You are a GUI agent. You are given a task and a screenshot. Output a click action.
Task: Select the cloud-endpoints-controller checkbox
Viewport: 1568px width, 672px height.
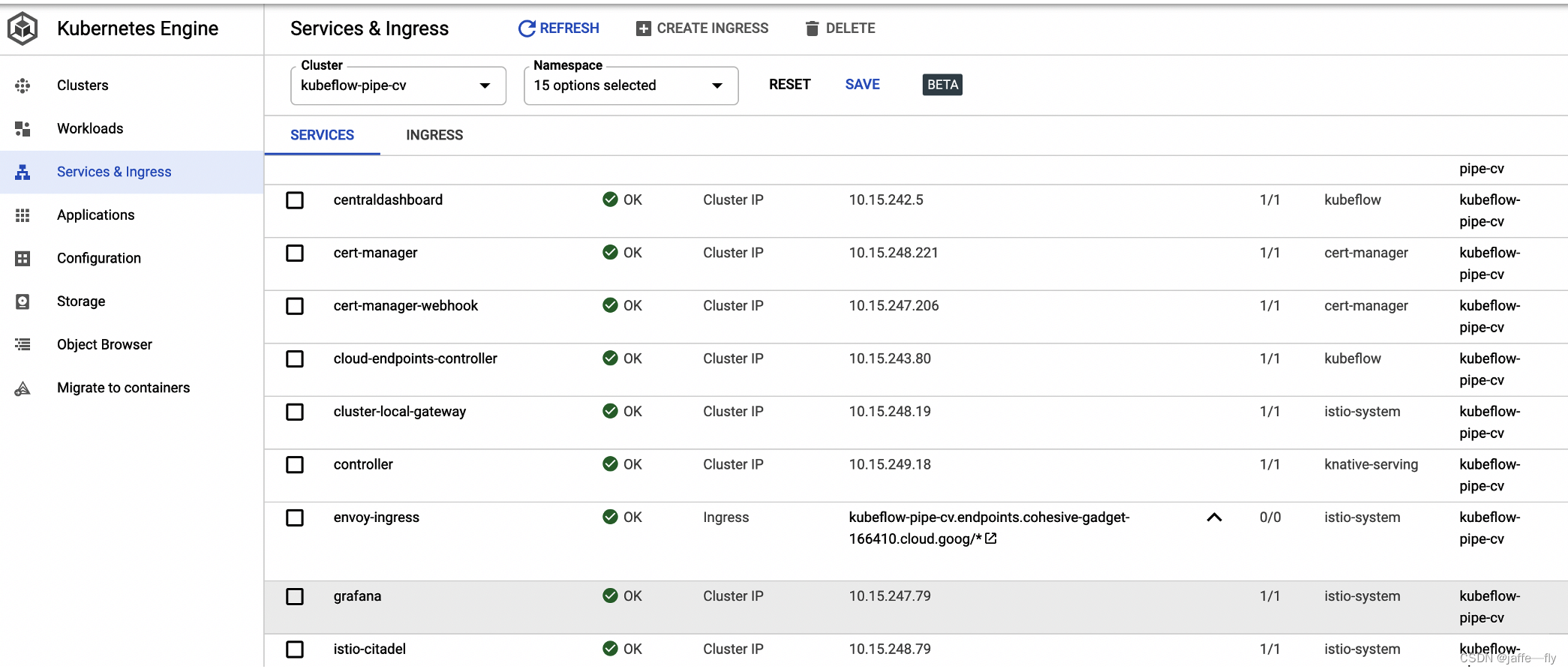coord(295,358)
